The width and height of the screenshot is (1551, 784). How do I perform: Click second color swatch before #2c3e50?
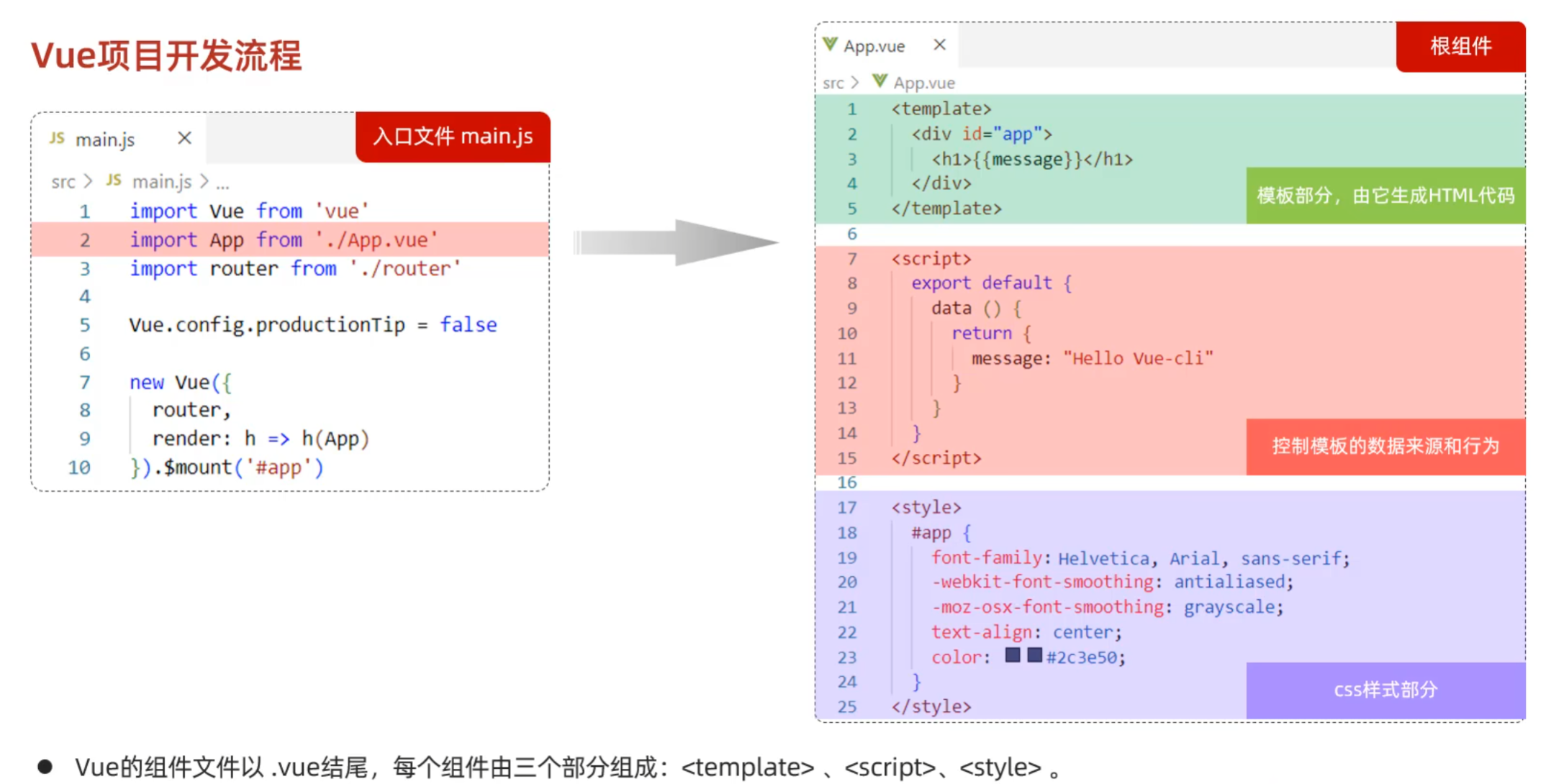click(1035, 655)
